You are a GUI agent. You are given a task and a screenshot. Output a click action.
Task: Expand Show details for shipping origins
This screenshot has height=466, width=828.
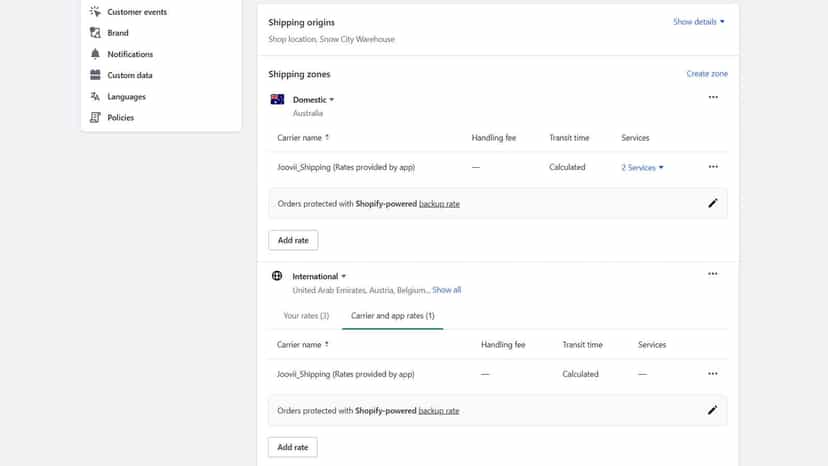coord(699,22)
